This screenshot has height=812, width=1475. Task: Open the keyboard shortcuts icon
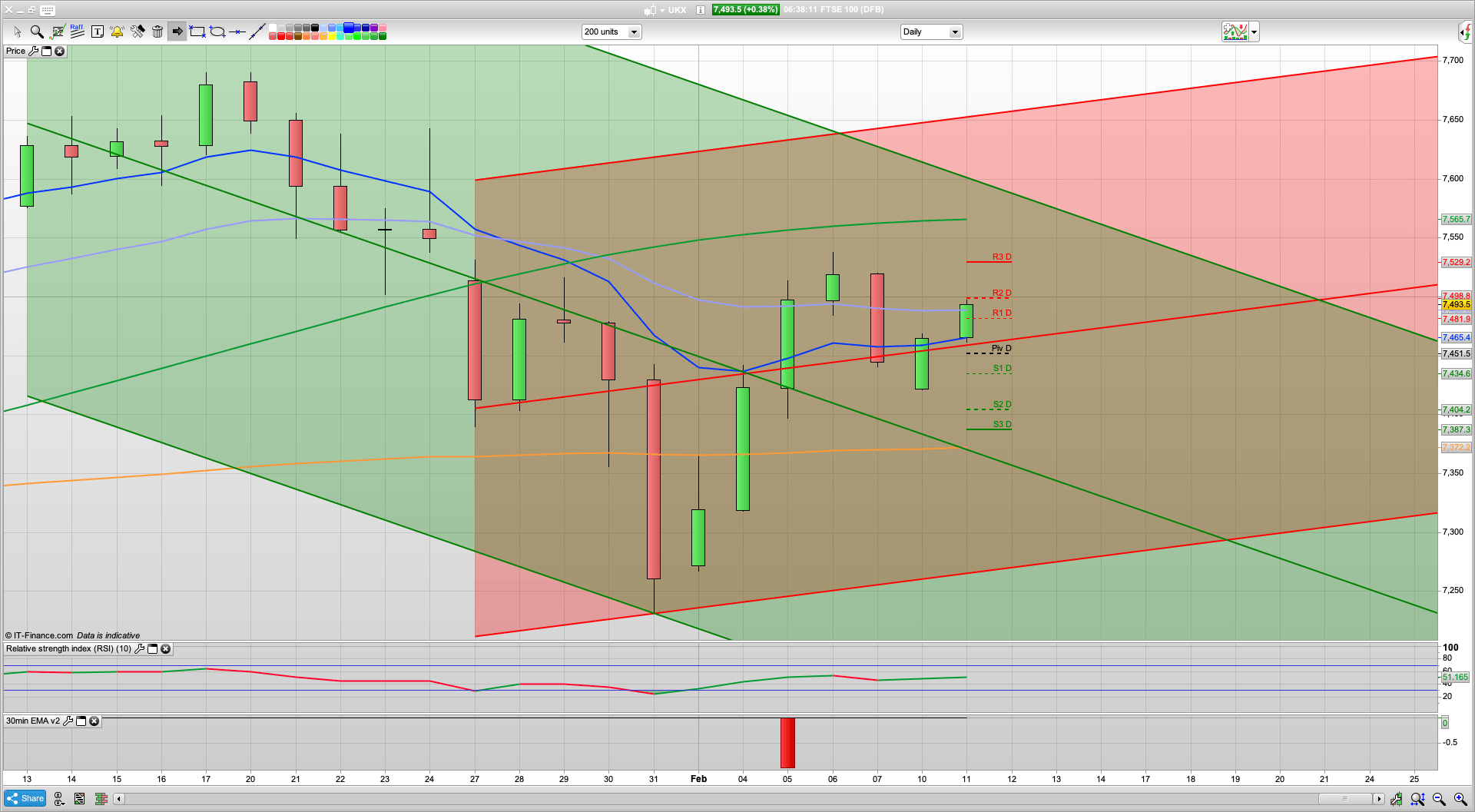[x=47, y=10]
